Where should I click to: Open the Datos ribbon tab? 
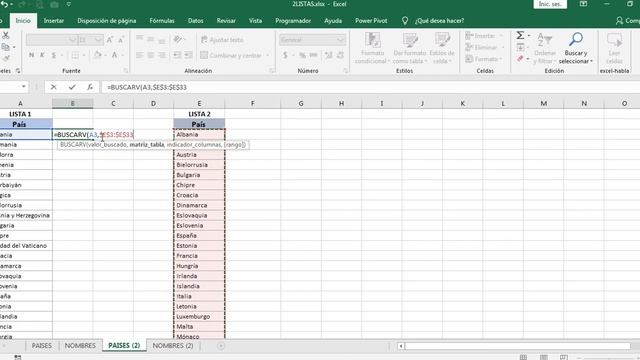196,20
